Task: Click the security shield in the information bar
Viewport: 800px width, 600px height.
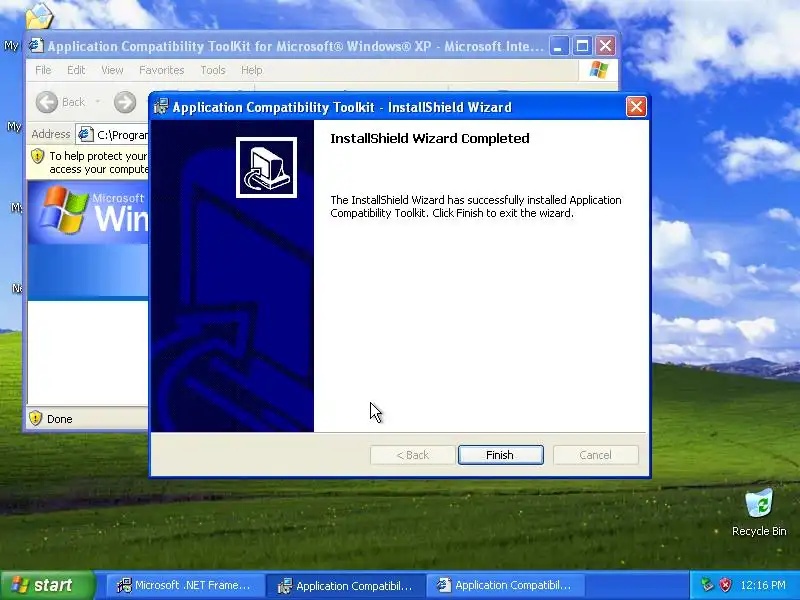Action: point(38,156)
